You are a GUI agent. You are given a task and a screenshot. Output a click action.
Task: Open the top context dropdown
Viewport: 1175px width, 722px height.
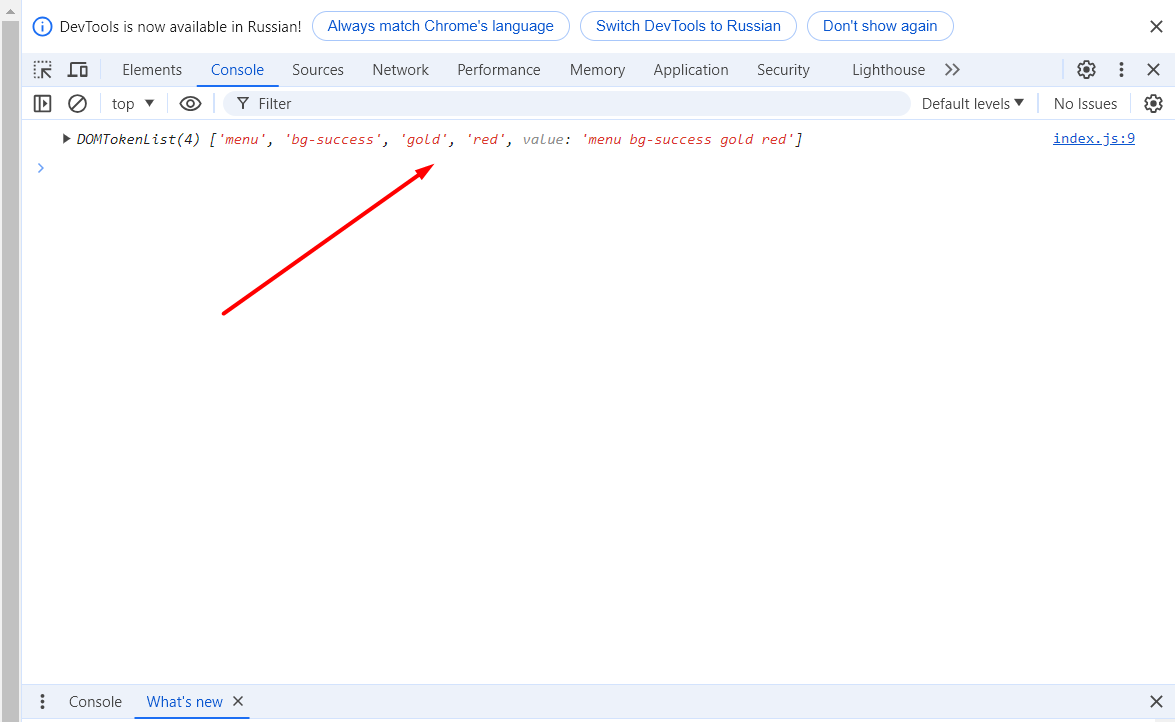[x=133, y=103]
